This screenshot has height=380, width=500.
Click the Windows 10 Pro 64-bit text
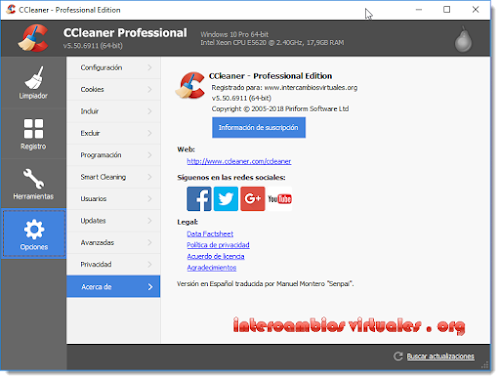234,34
